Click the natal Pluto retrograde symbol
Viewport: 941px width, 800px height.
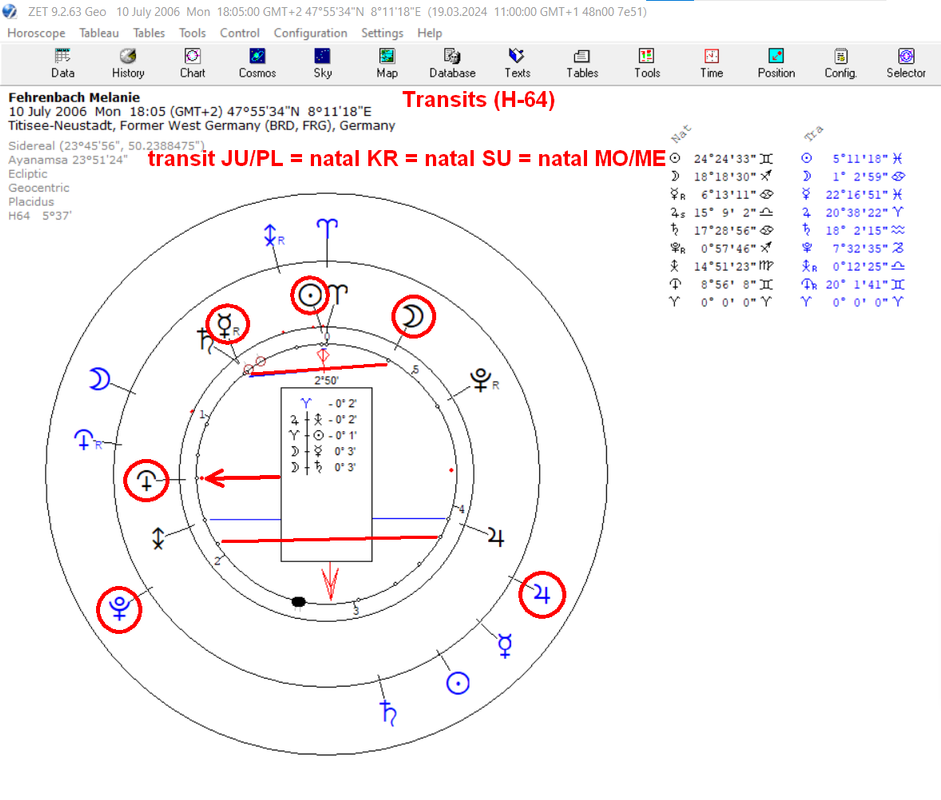484,380
